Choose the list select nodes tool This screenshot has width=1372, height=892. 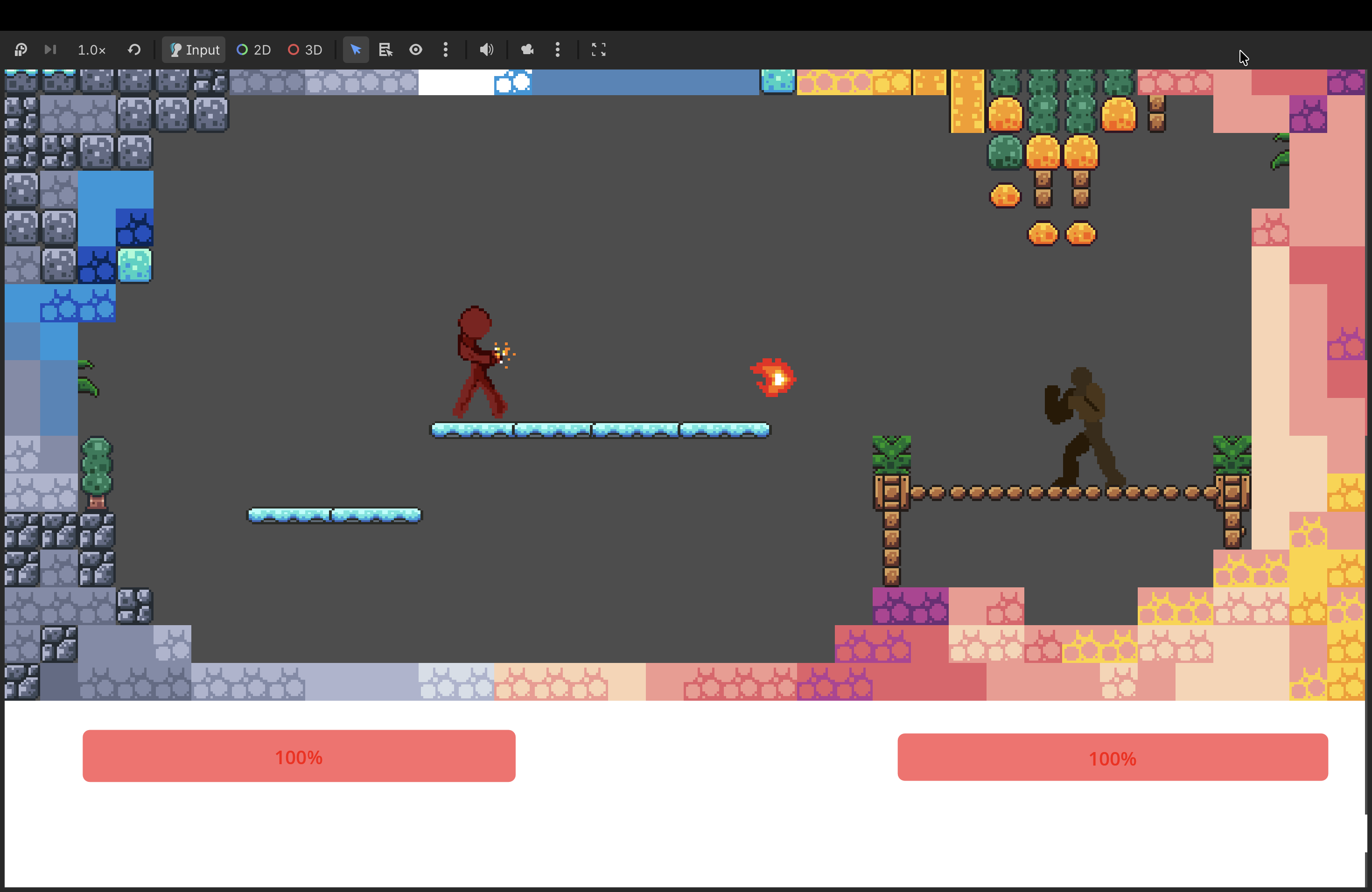385,50
